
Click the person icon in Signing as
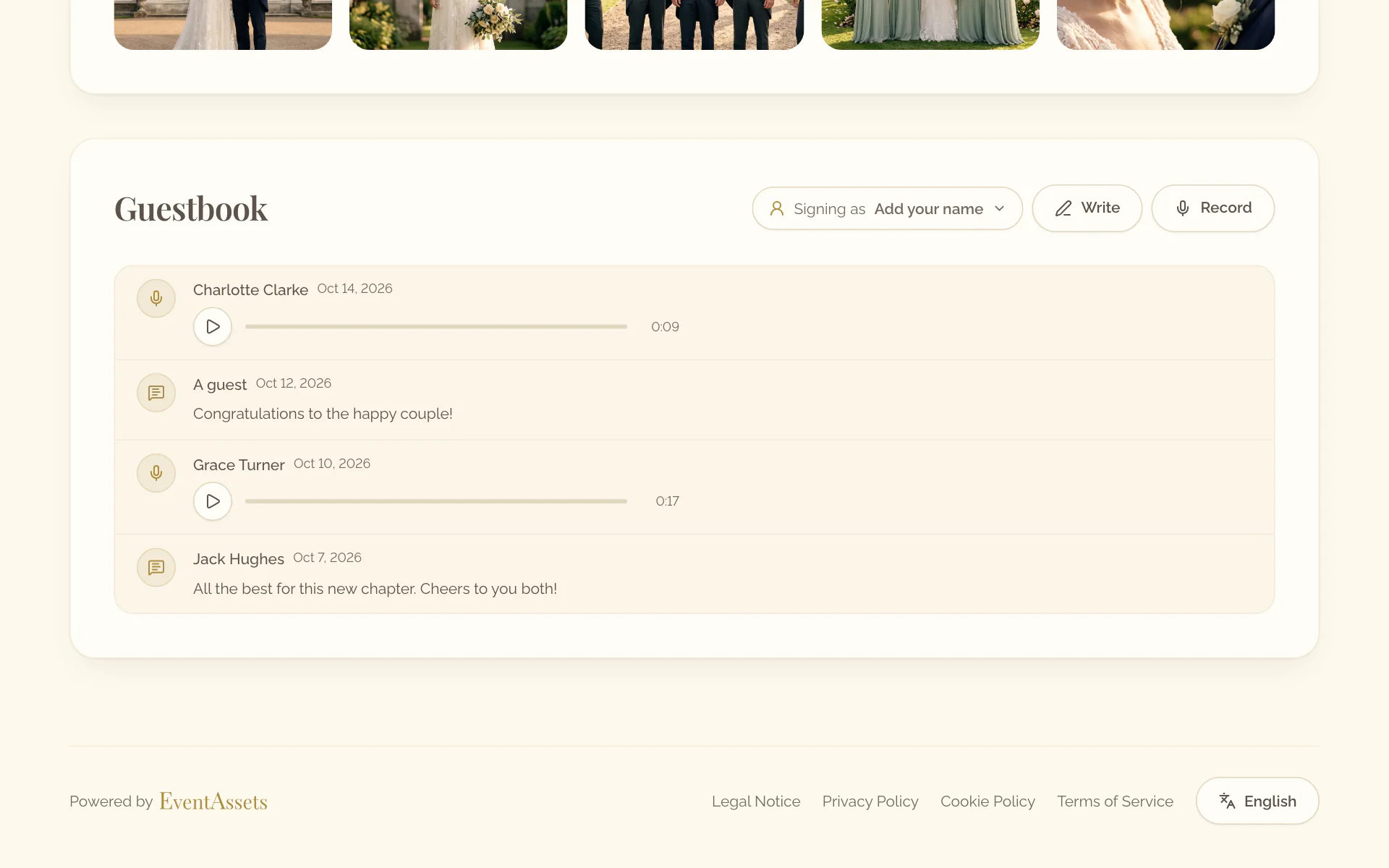[x=777, y=209]
